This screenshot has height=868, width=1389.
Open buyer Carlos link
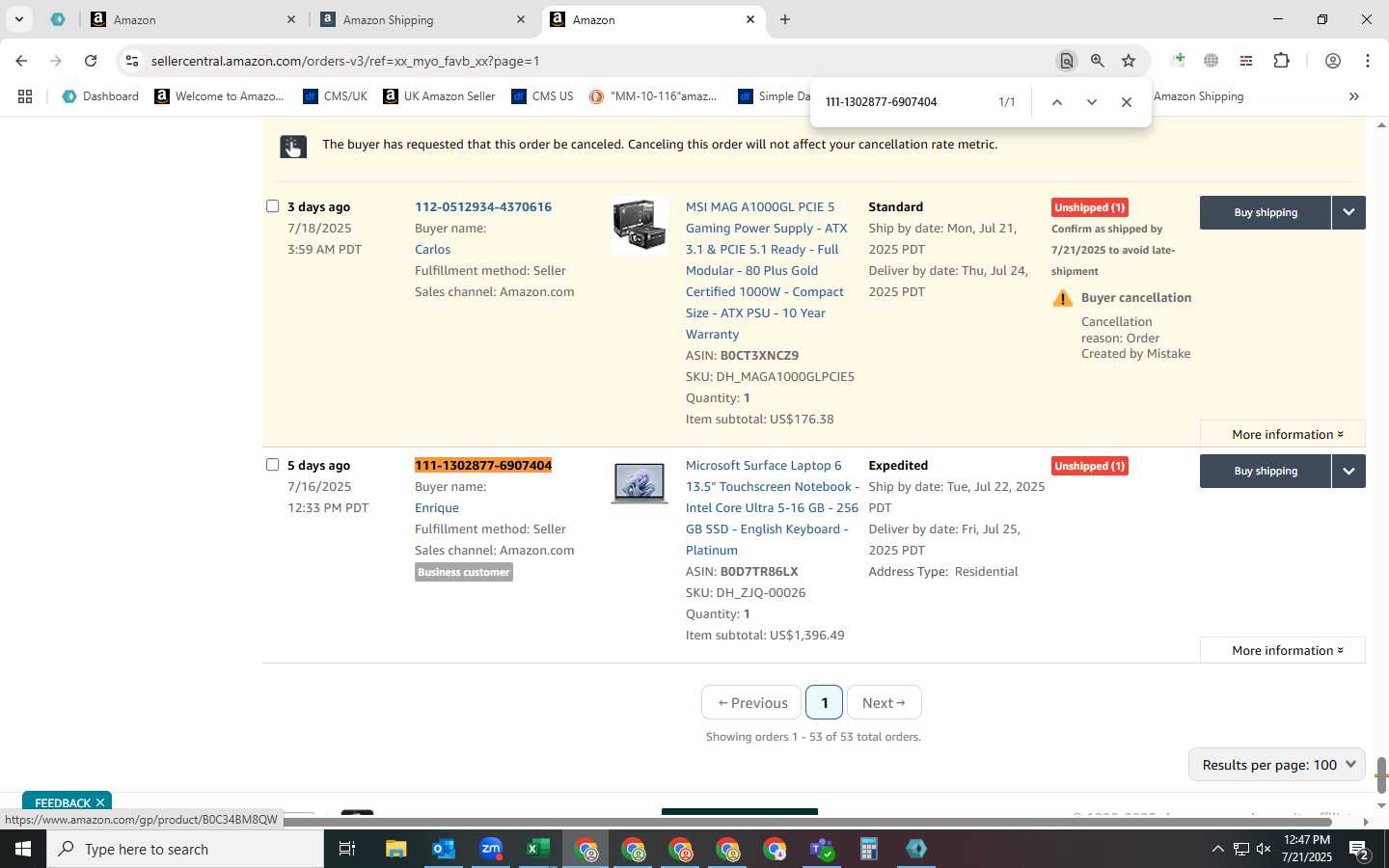tap(433, 249)
